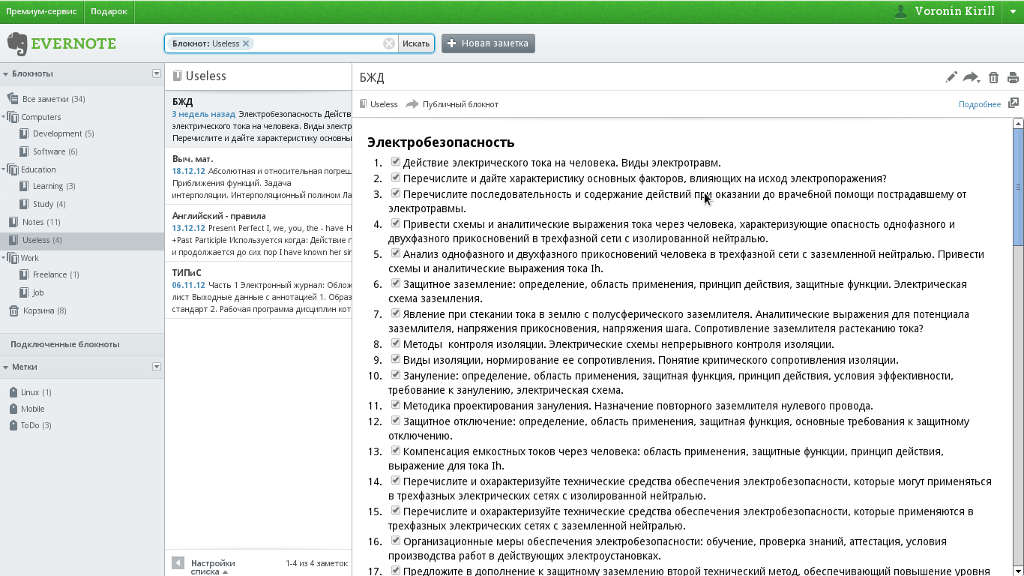Click the Voronin Kirill account name
This screenshot has width=1024, height=576.
(954, 11)
